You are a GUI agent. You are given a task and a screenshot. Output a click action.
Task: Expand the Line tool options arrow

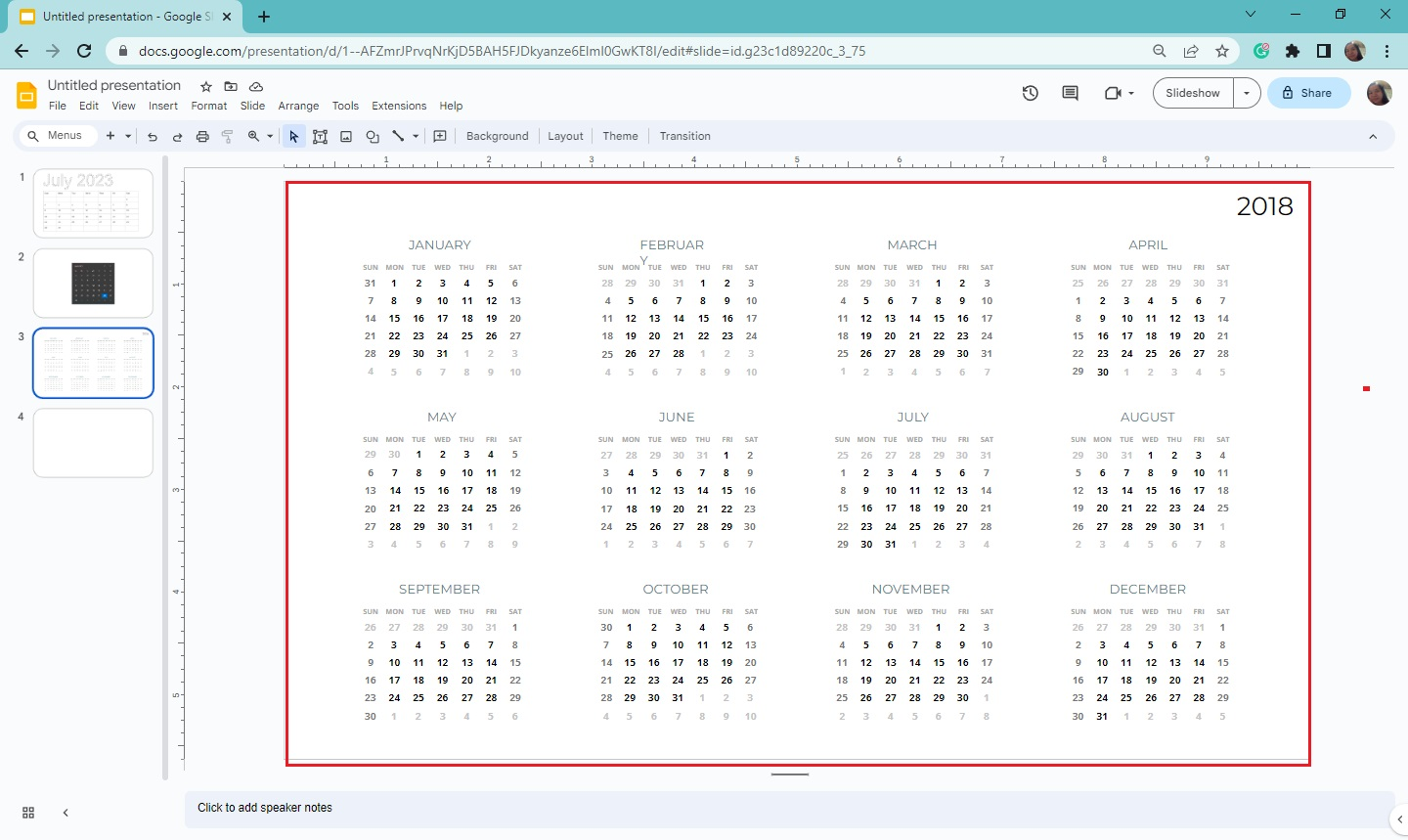[414, 136]
